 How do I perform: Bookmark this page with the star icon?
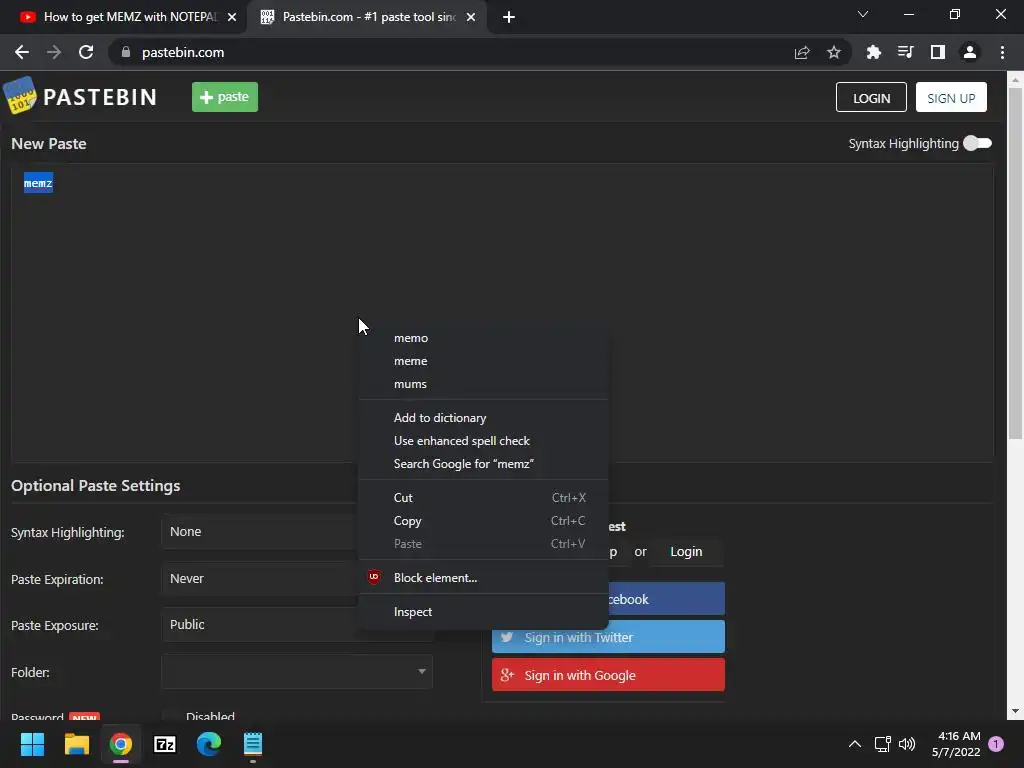coord(834,52)
